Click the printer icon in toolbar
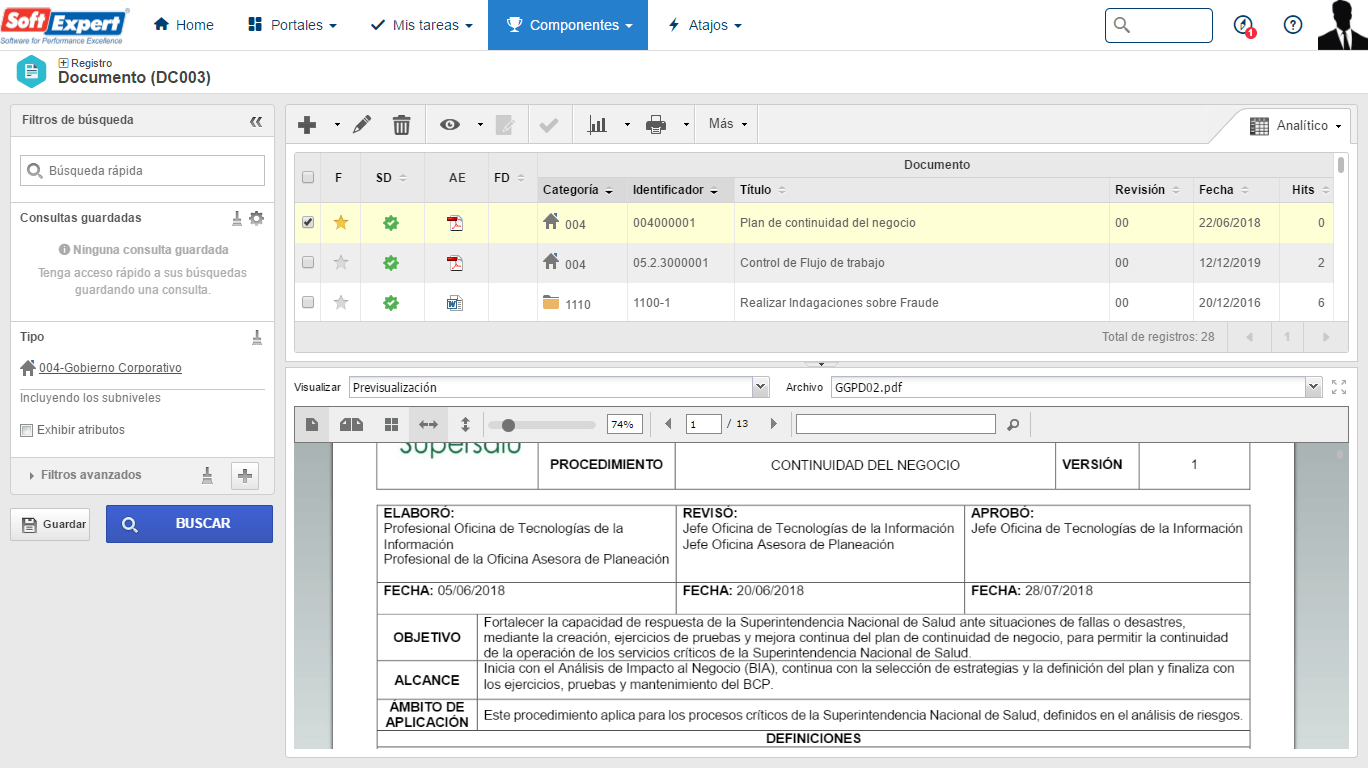 (656, 124)
